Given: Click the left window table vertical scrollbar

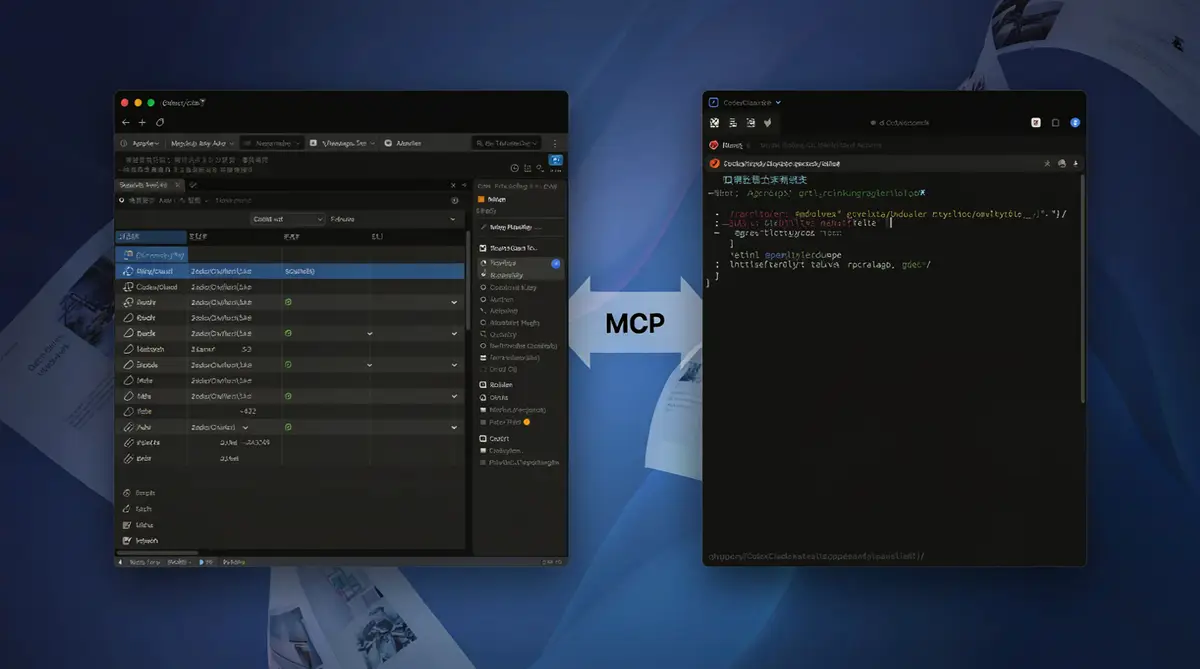Looking at the screenshot, I should click(x=468, y=280).
